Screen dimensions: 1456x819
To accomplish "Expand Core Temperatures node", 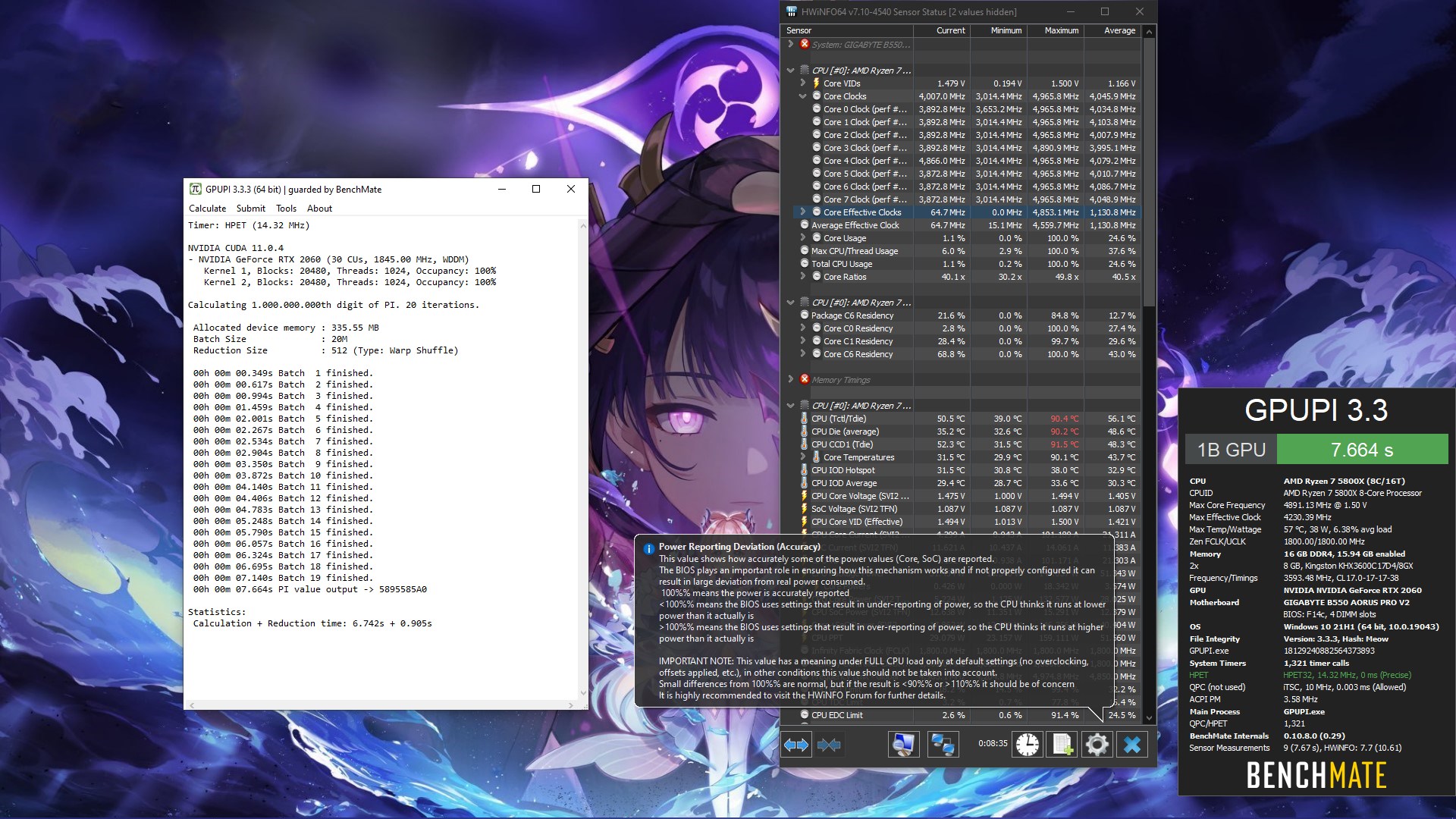I will [803, 457].
